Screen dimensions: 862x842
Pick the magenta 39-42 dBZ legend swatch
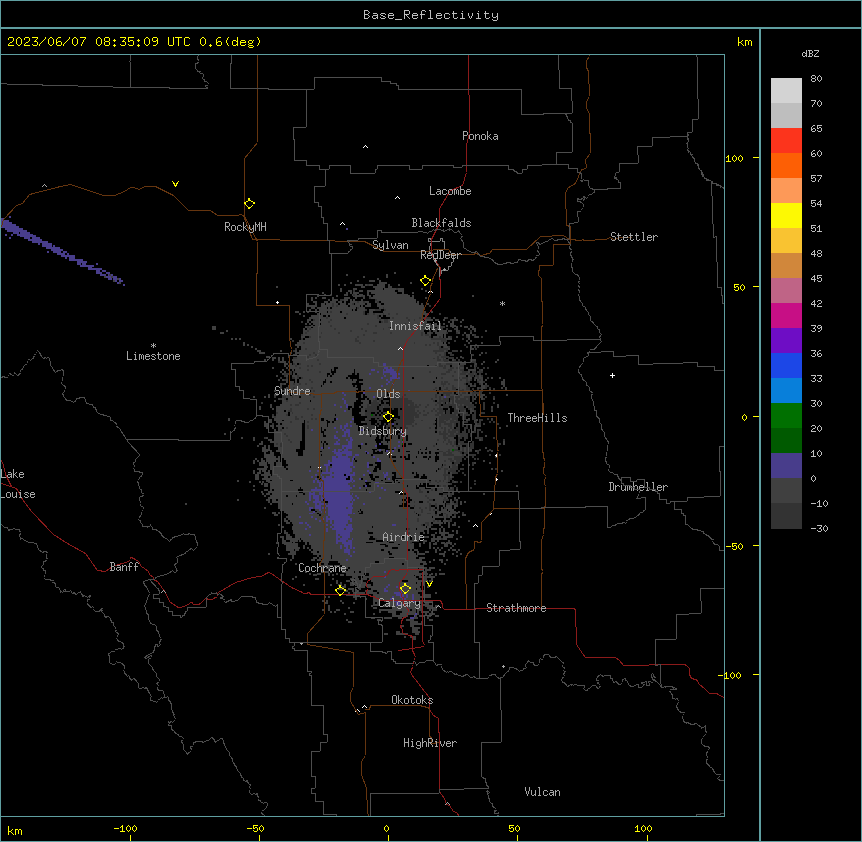[786, 315]
